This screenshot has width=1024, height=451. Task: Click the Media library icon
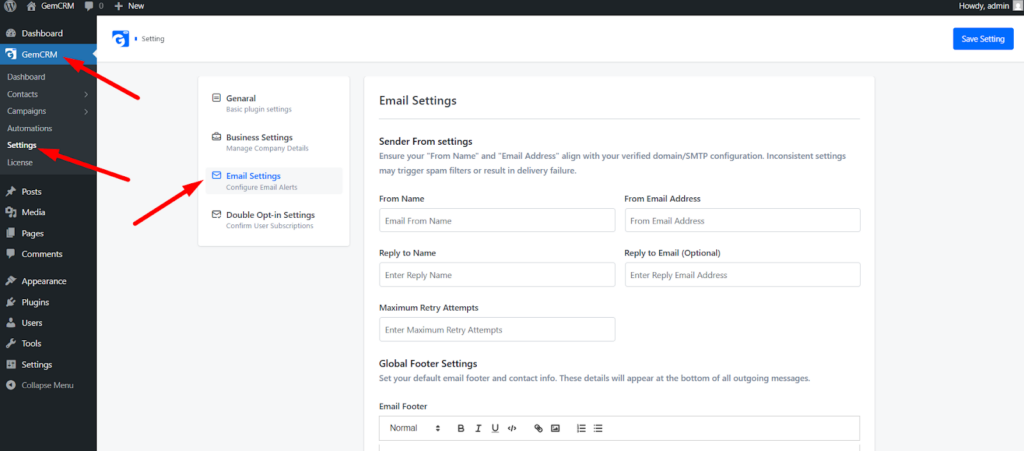10,212
